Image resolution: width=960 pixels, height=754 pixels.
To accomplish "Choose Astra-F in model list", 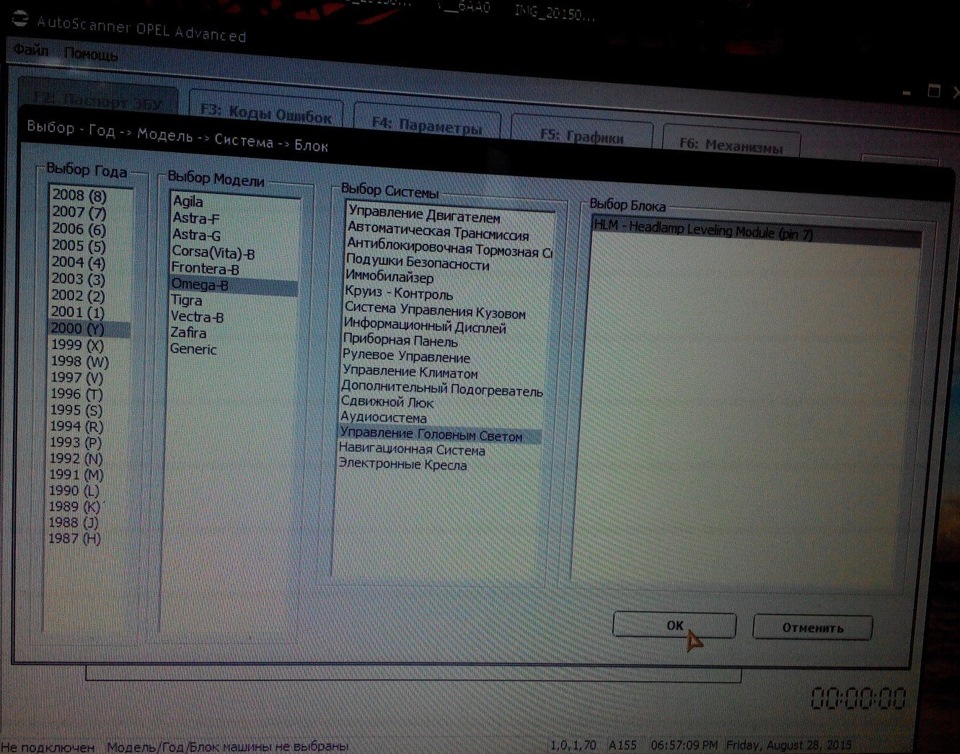I will click(x=196, y=218).
